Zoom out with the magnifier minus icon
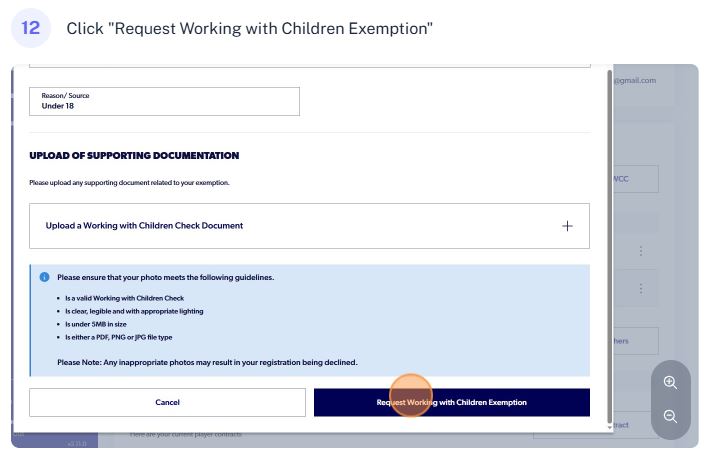Viewport: 704px width, 454px height. pyautogui.click(x=670, y=416)
